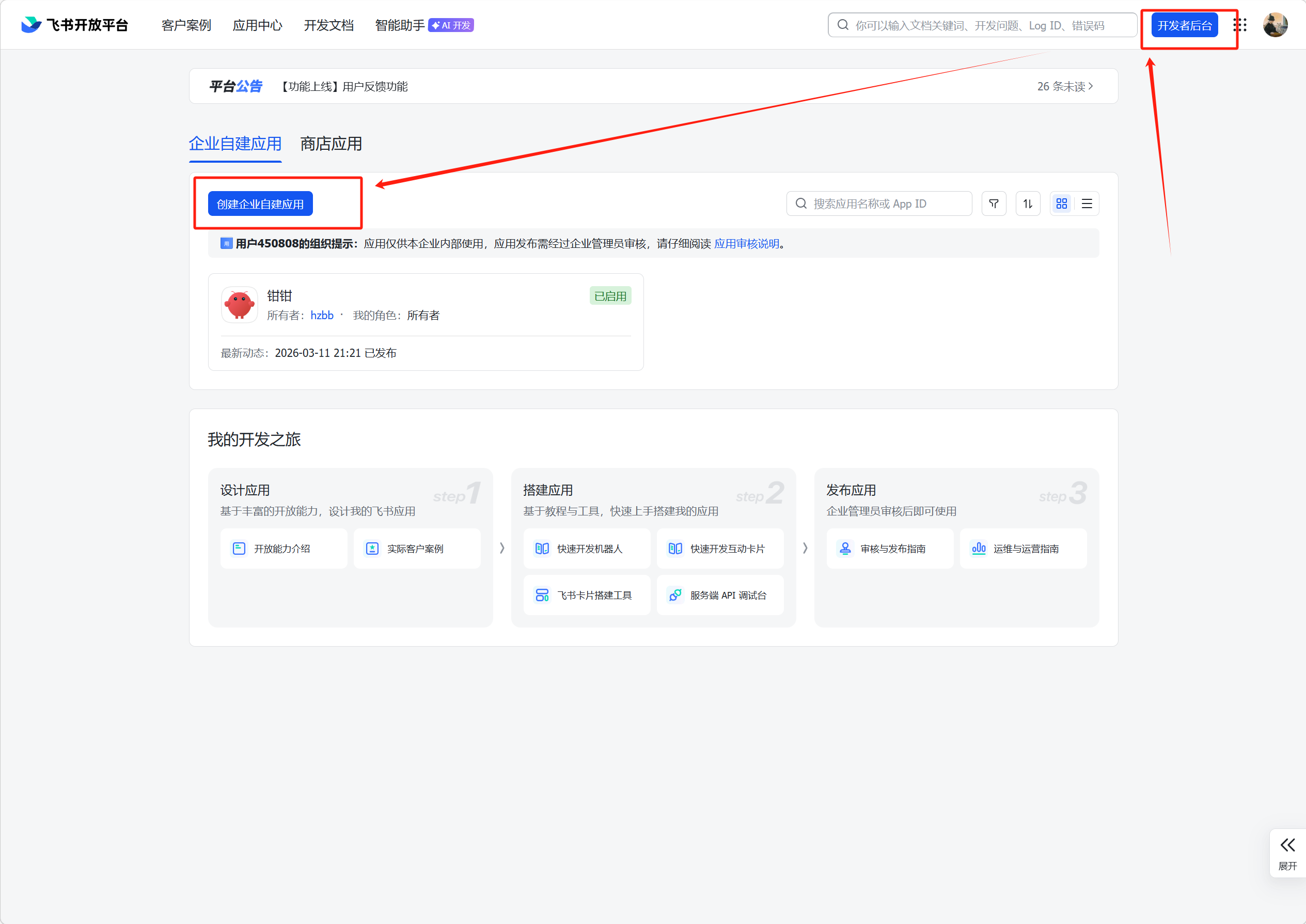This screenshot has width=1306, height=924.
Task: Click the 钳钳 app red icon
Action: tap(240, 305)
